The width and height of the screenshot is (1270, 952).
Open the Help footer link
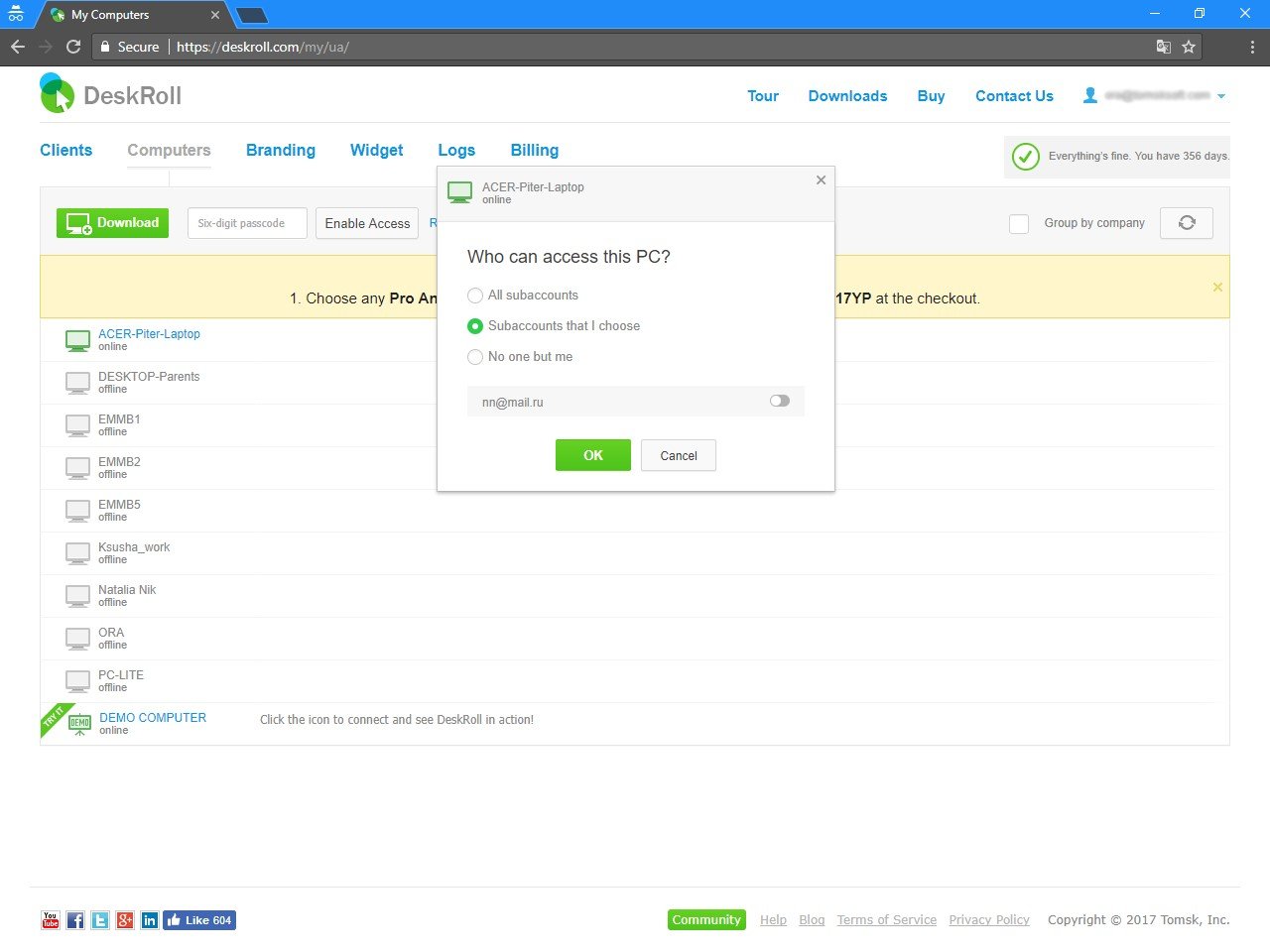[x=773, y=920]
